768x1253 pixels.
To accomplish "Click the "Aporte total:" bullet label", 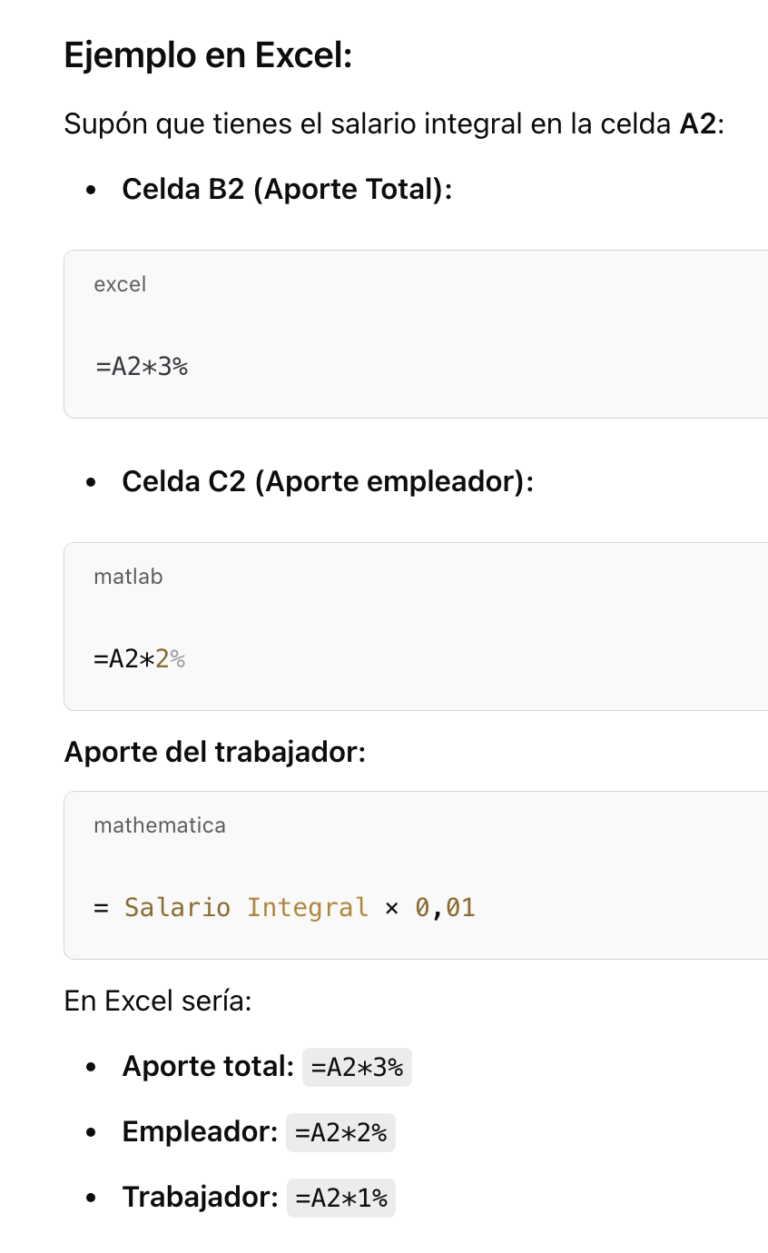I will 207,1066.
